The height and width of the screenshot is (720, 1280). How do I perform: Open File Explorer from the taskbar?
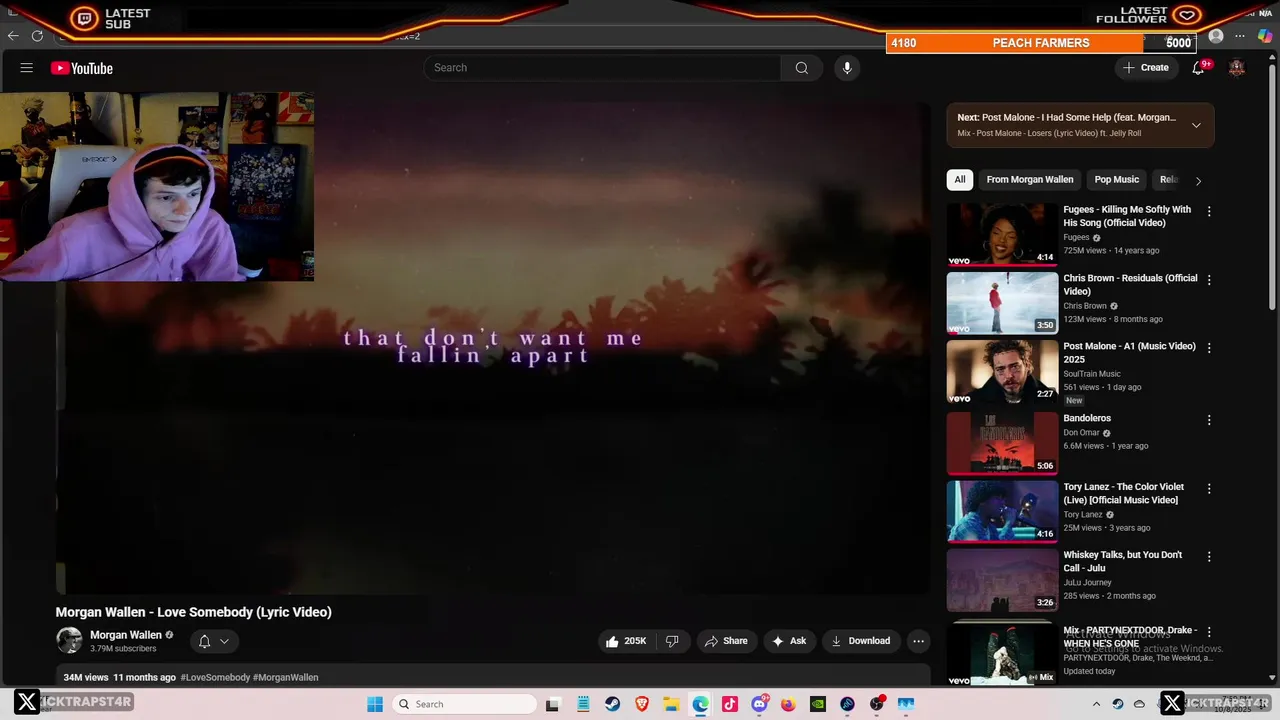click(x=671, y=704)
